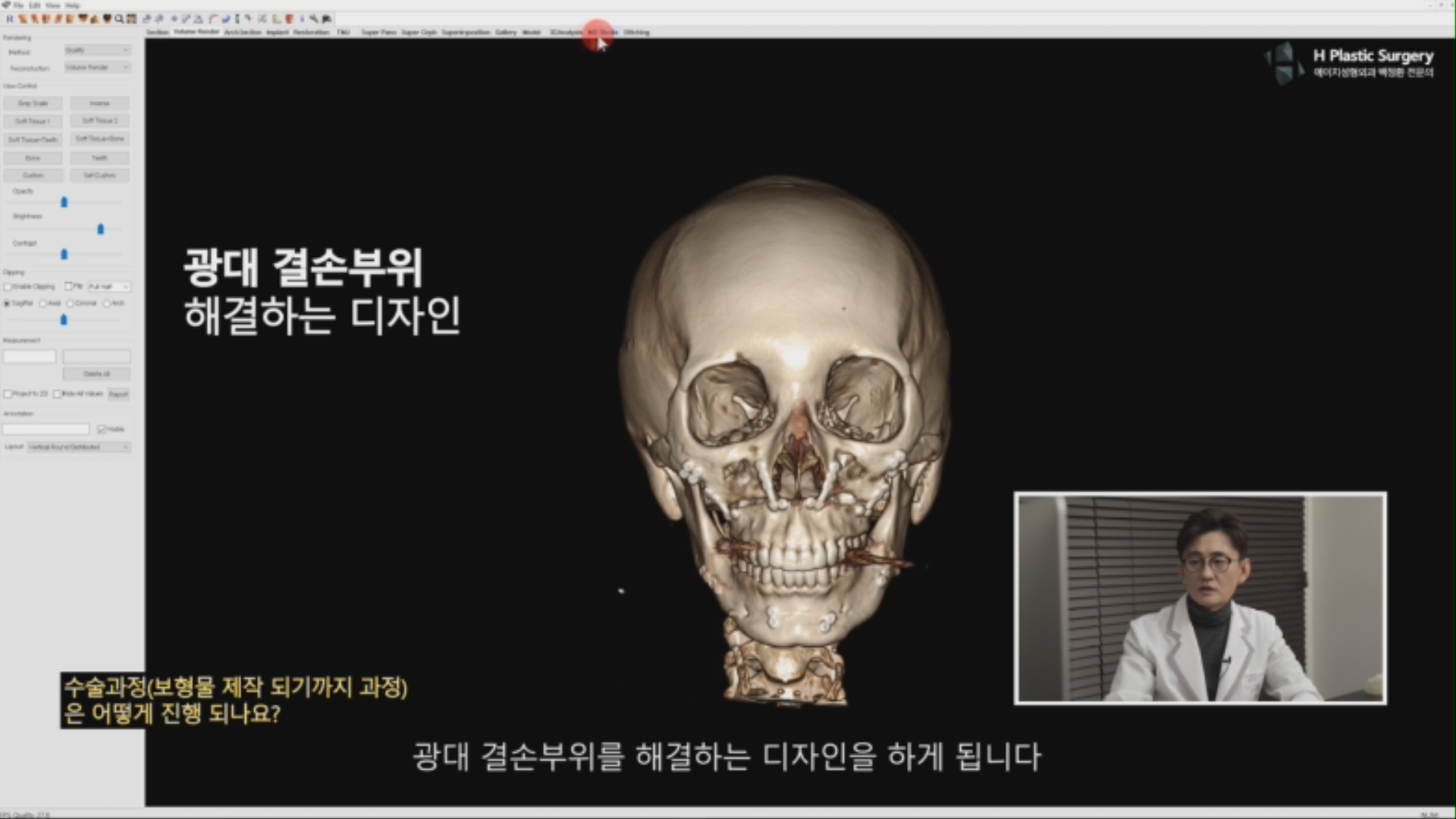Click the purple R reset icon
Image resolution: width=1456 pixels, height=819 pixels.
pos(10,18)
